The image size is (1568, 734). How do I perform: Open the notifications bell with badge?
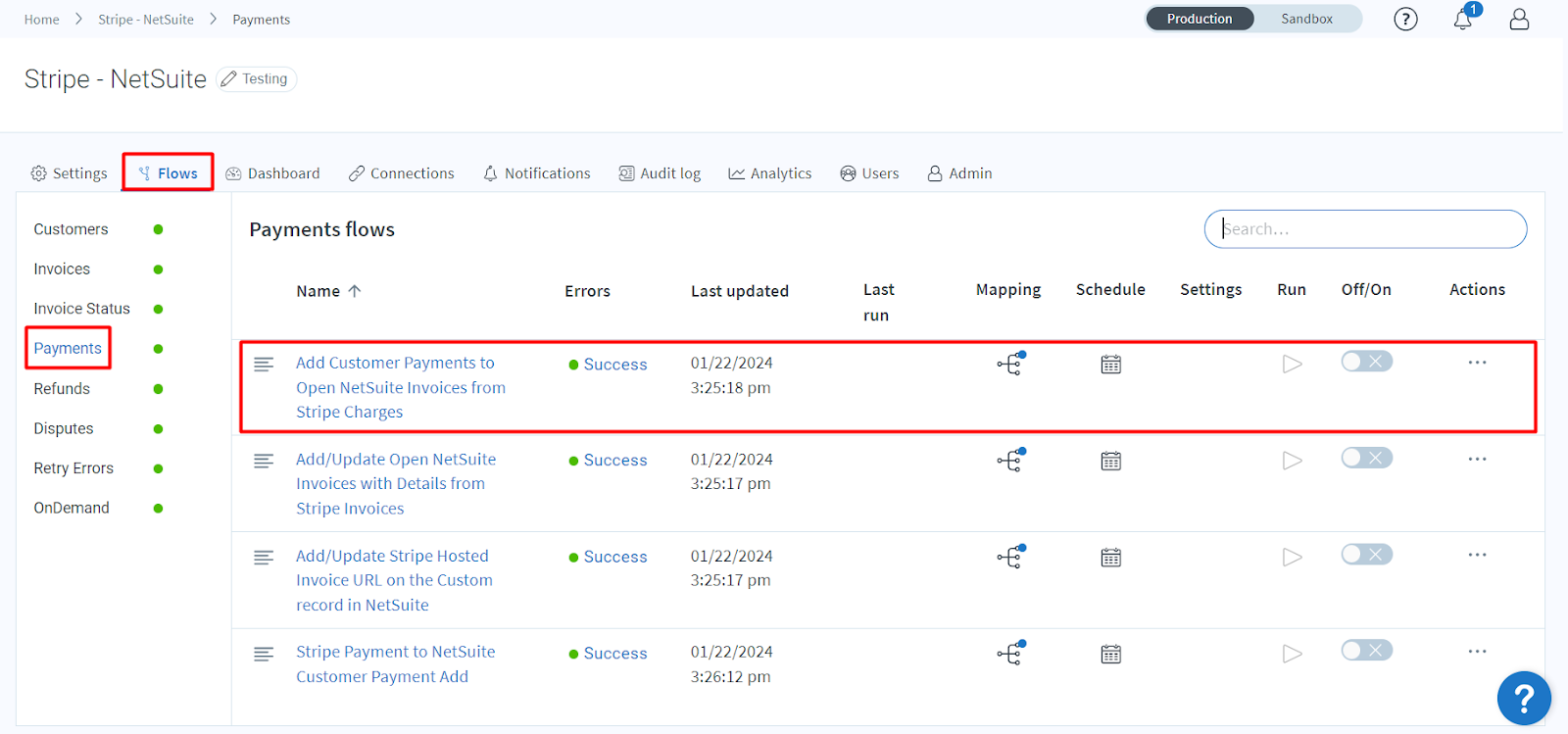[x=1464, y=18]
